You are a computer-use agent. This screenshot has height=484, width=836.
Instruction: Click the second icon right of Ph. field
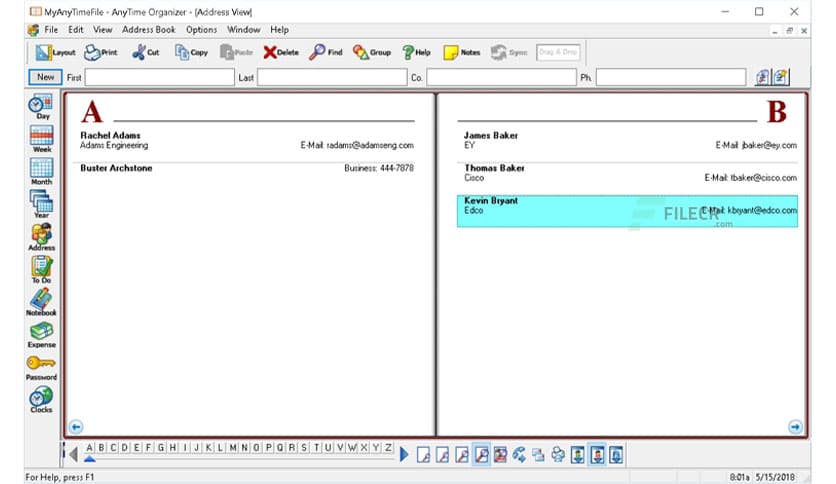pos(781,77)
